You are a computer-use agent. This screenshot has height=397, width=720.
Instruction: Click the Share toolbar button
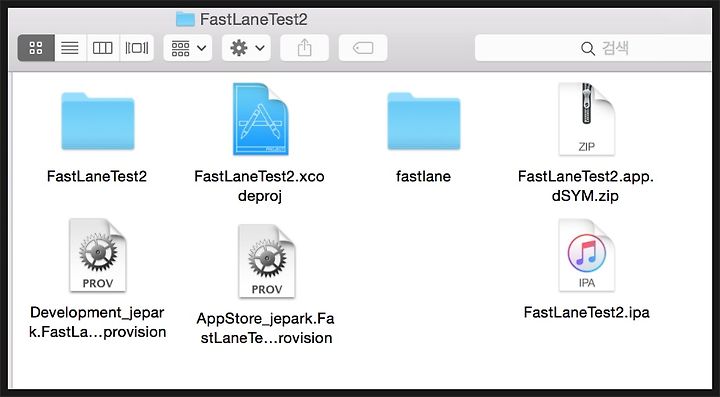304,48
